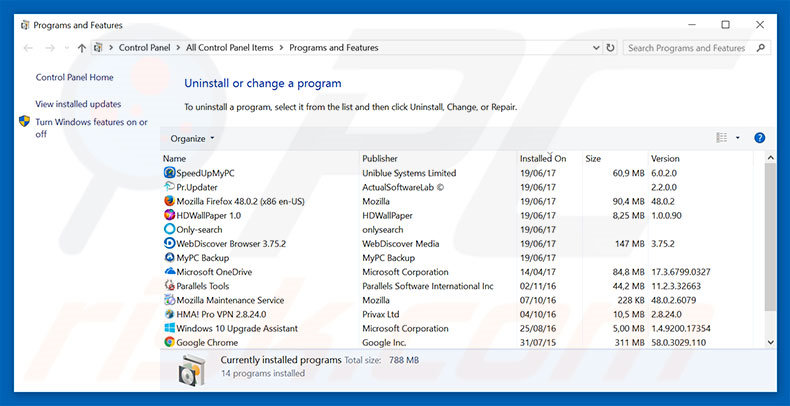The image size is (790, 406).
Task: Expand the chevron after All Control Panel Items
Action: pyautogui.click(x=281, y=48)
